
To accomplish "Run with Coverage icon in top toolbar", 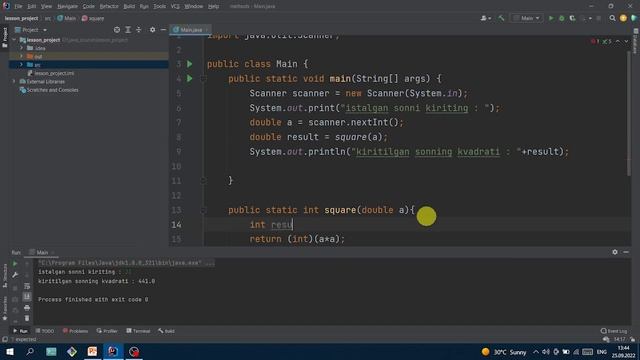I will (x=572, y=18).
